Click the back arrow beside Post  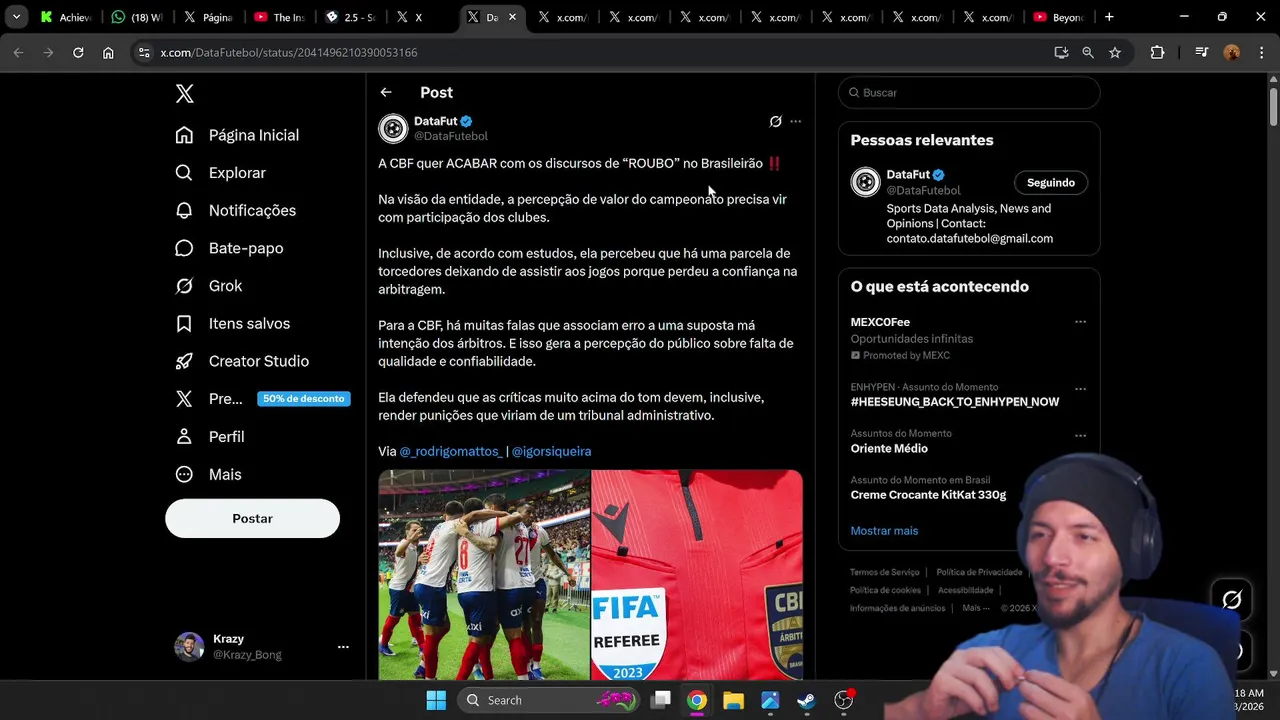tap(386, 92)
